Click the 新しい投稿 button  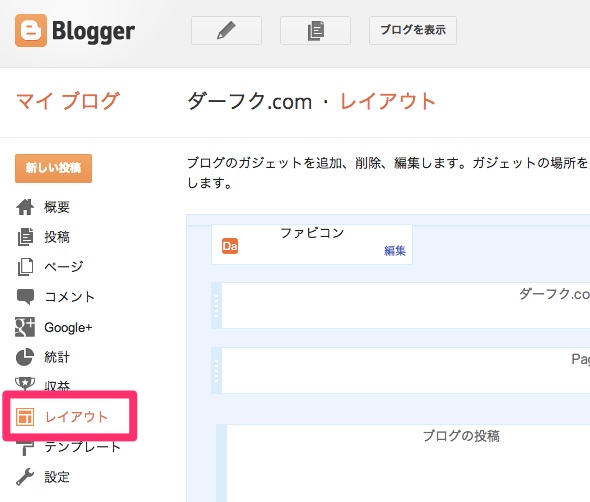[53, 168]
